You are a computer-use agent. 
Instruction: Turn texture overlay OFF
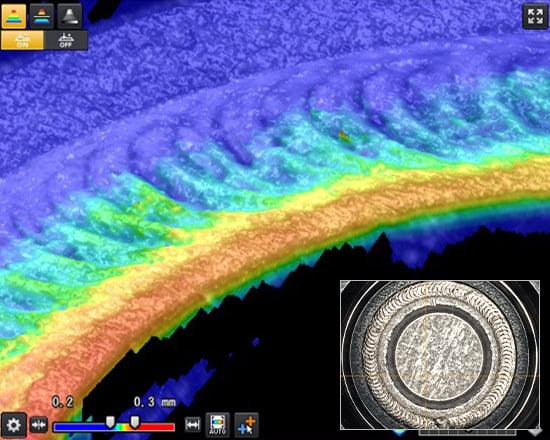[x=66, y=40]
